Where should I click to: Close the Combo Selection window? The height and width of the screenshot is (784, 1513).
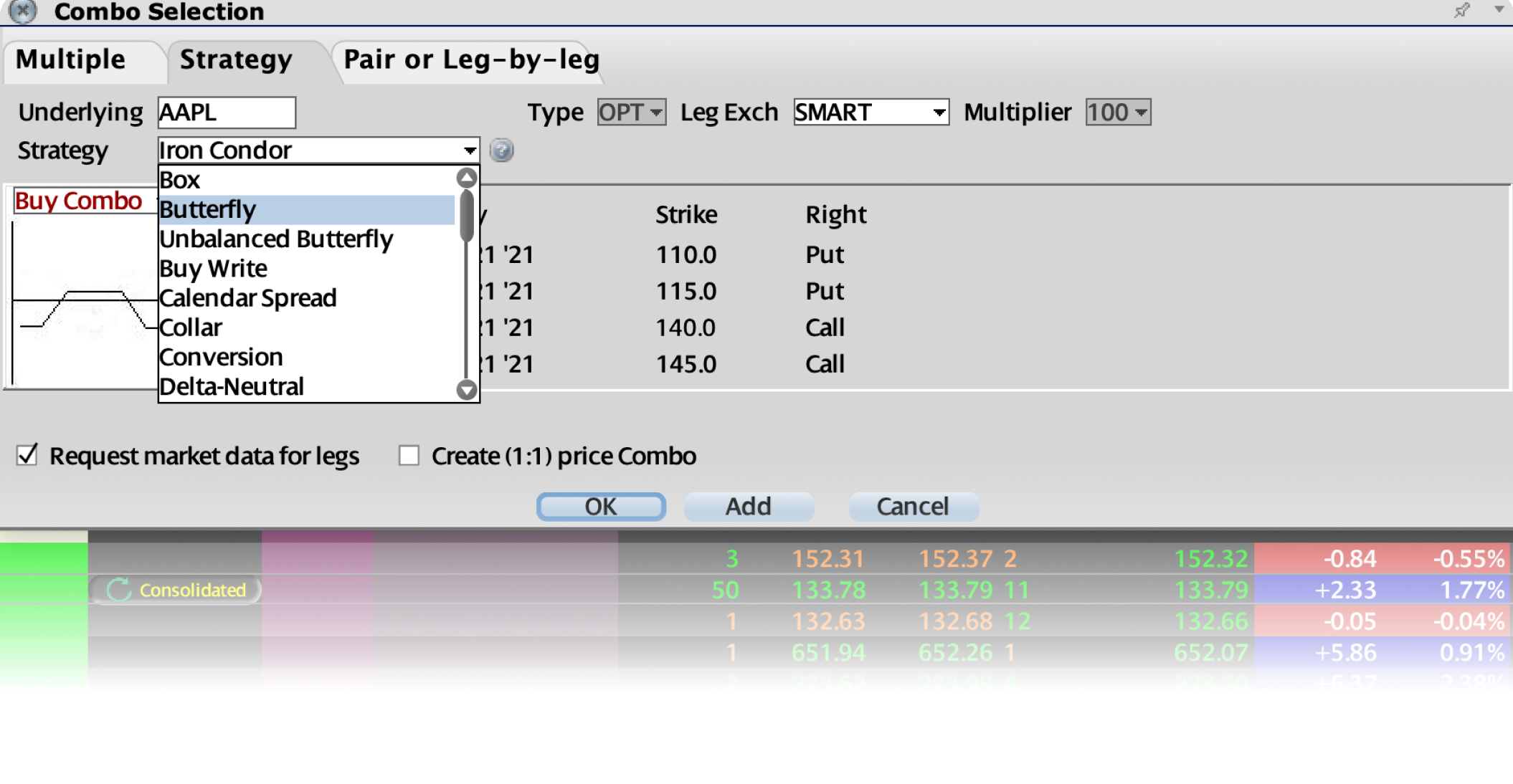point(23,11)
